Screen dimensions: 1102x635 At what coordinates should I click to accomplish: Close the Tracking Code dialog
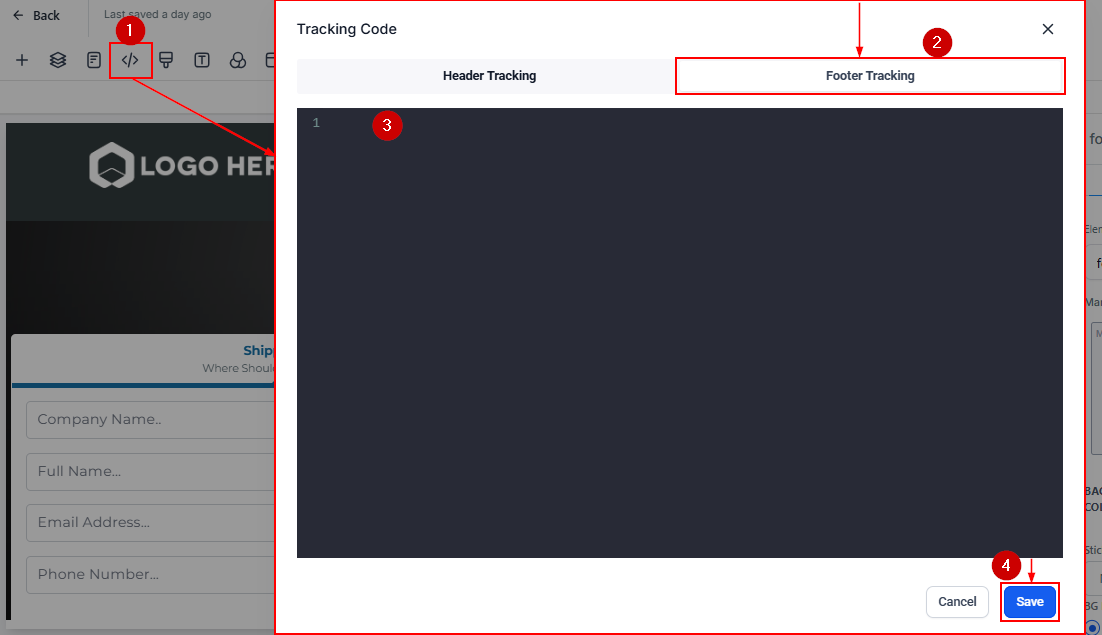pyautogui.click(x=1048, y=29)
